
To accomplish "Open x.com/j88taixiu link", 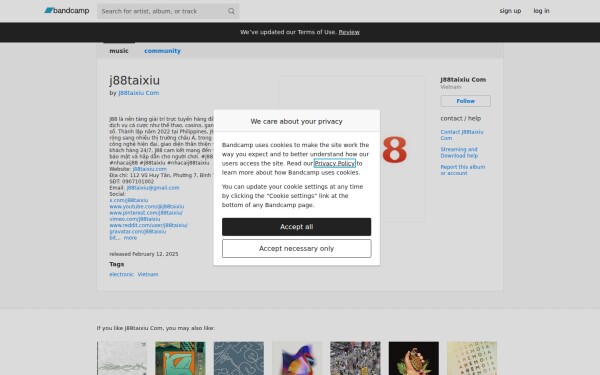I will coord(129,200).
